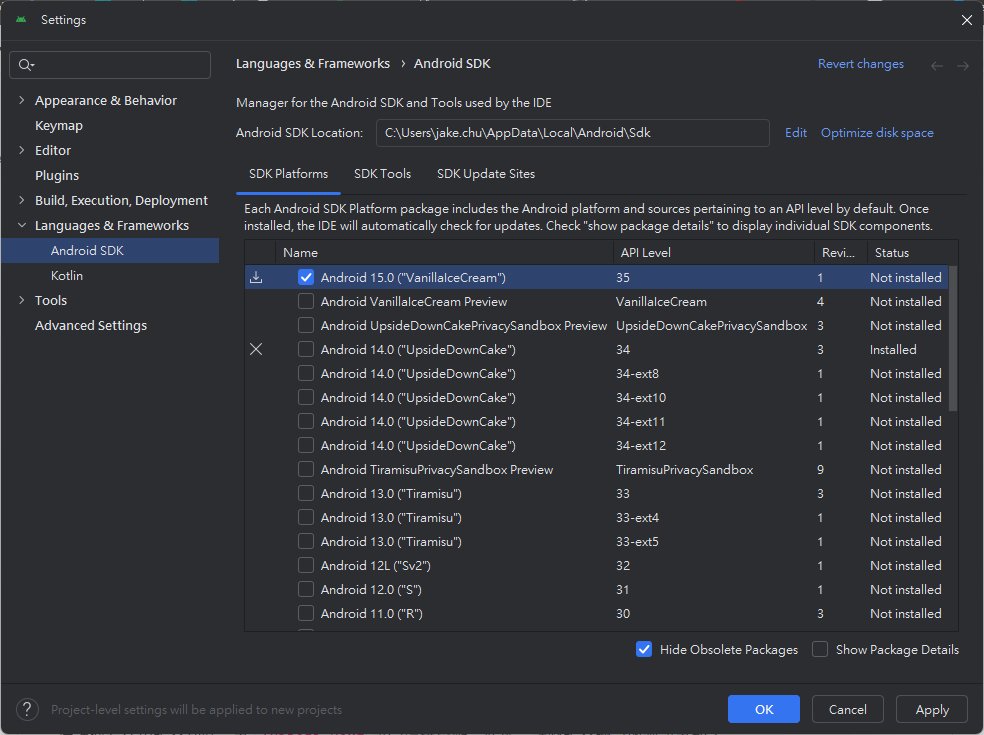
Task: Click the Revert changes link
Action: click(860, 64)
